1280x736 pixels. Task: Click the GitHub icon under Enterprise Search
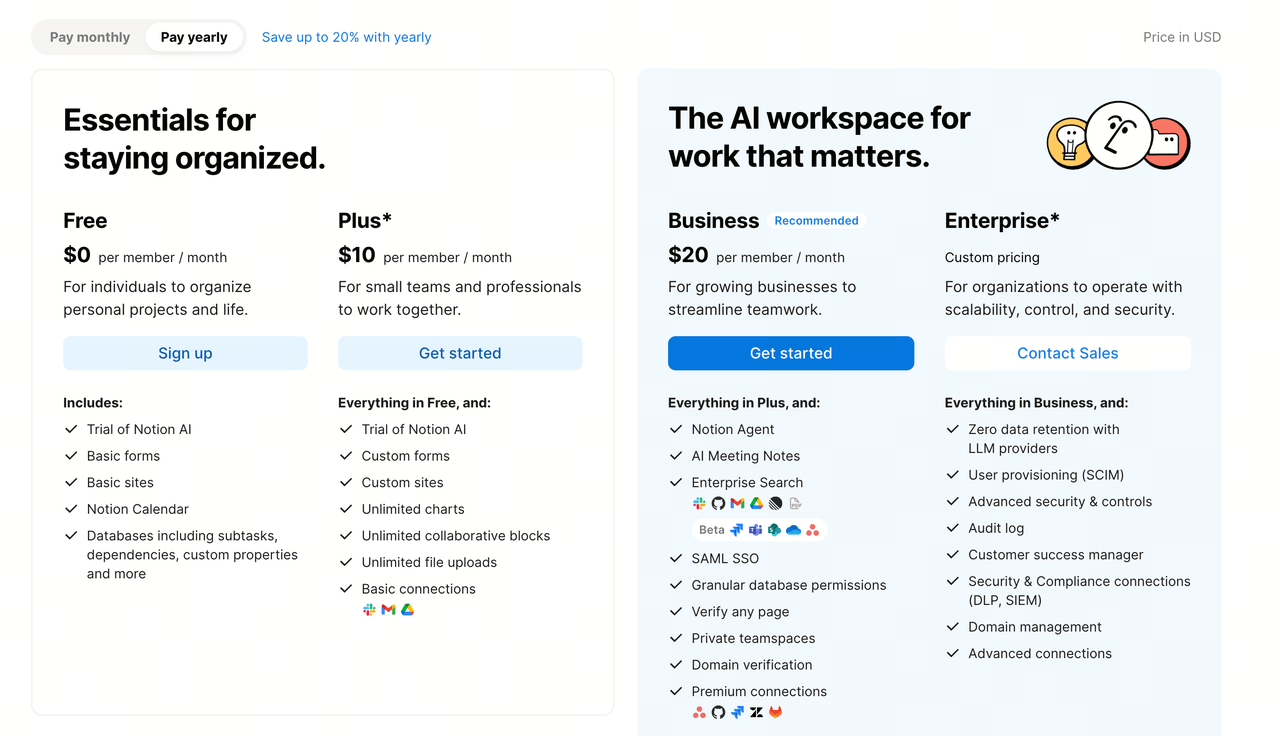pos(718,503)
